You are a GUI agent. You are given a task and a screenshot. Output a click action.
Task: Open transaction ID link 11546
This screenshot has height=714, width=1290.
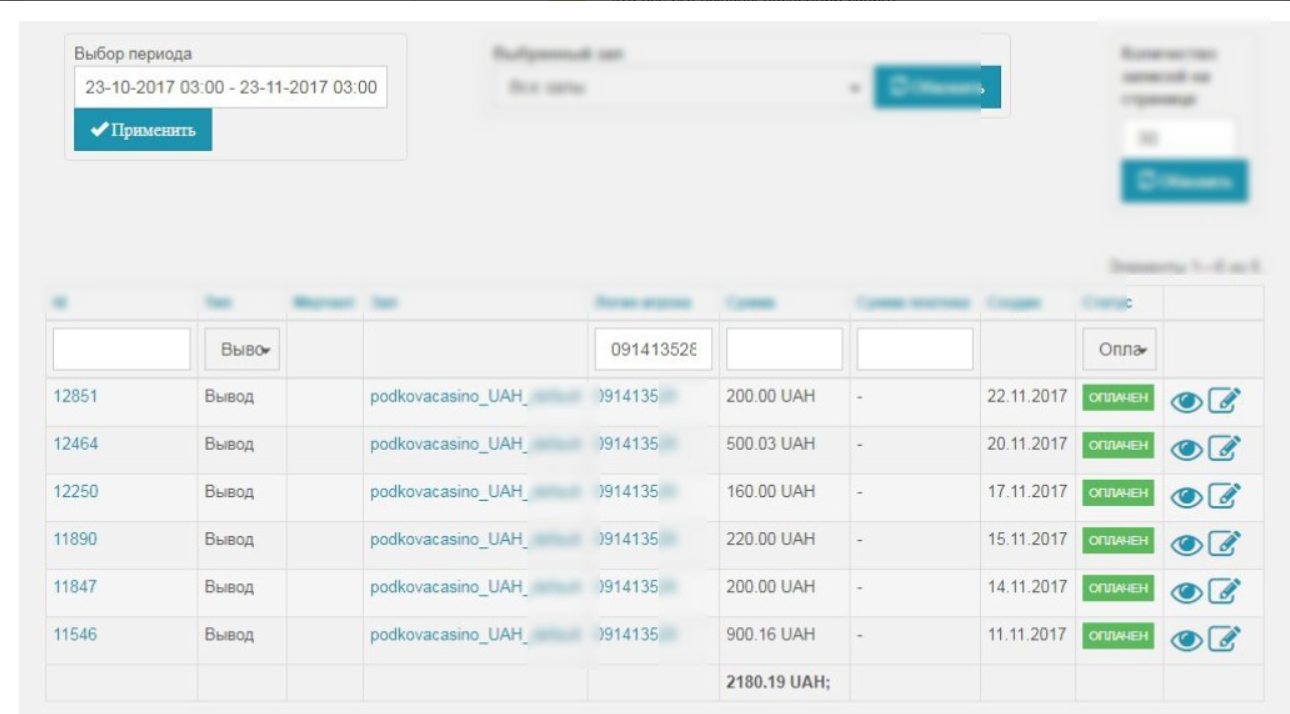[x=75, y=635]
